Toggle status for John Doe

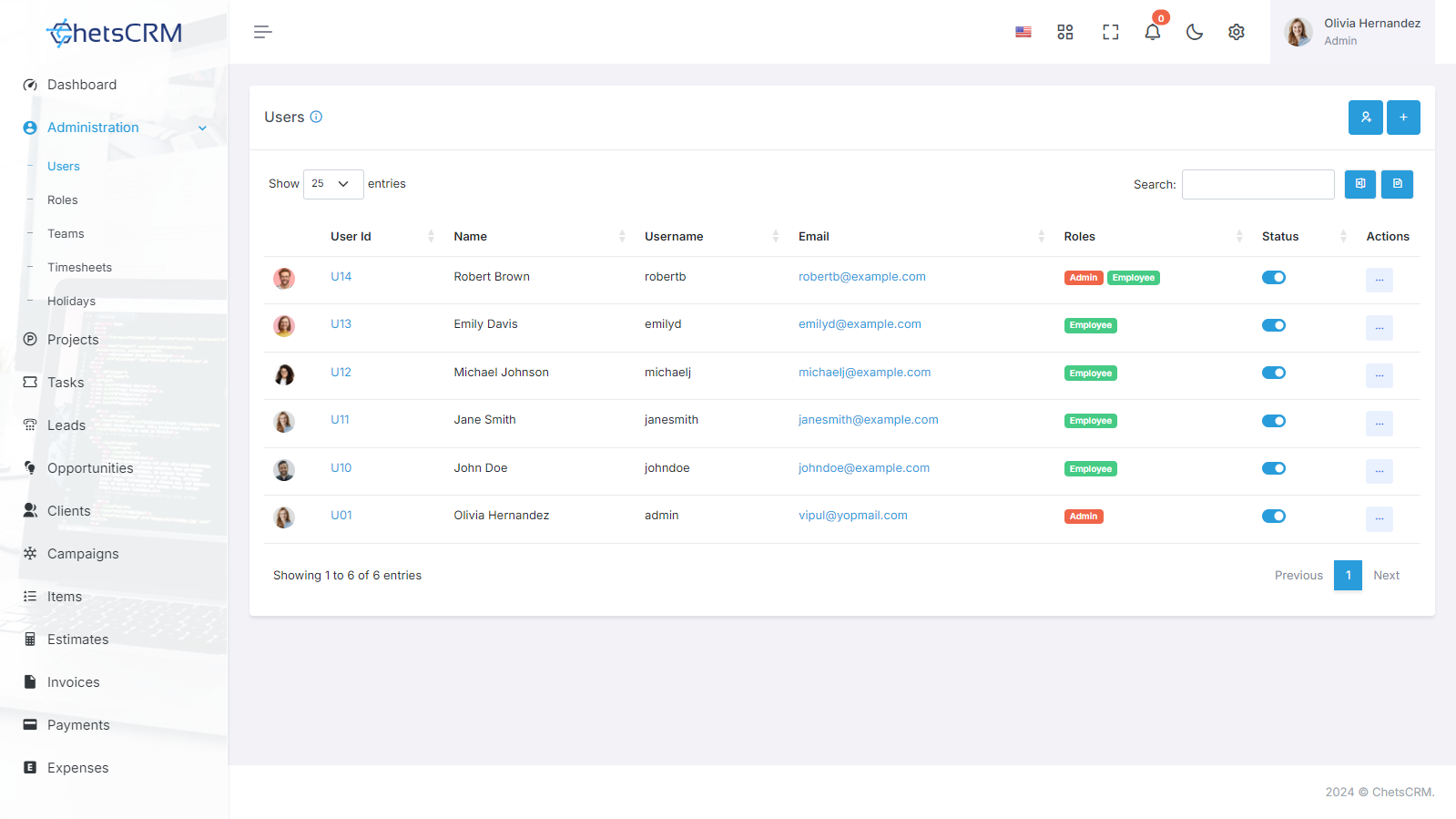point(1274,468)
